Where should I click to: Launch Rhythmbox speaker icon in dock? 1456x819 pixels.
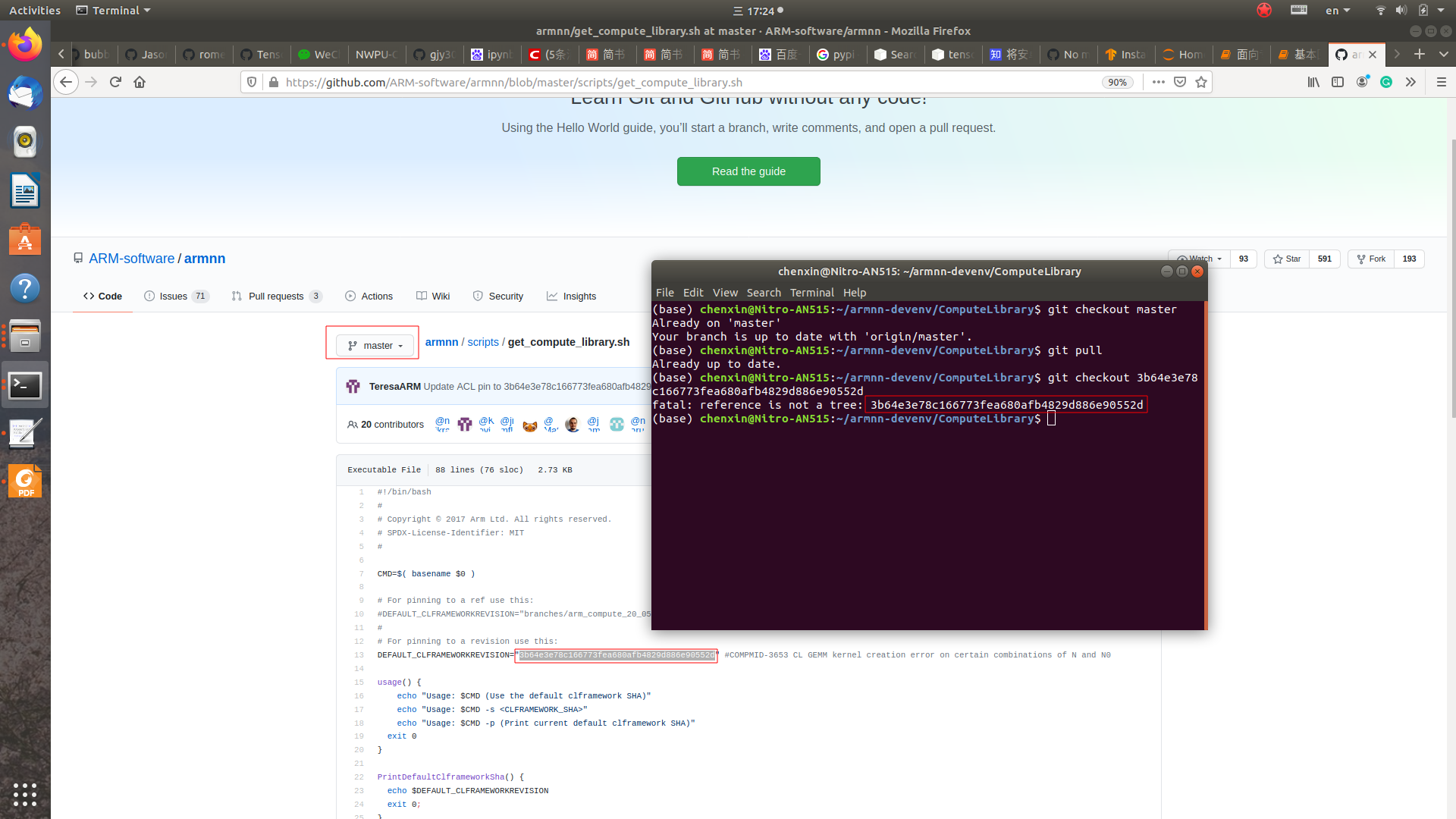coord(25,142)
